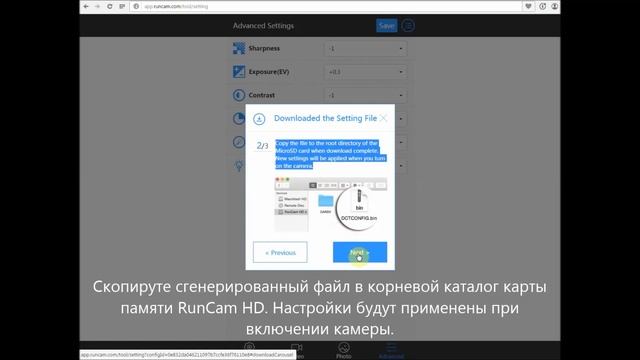
Task: Click the Next button in the dialog
Action: click(x=360, y=252)
